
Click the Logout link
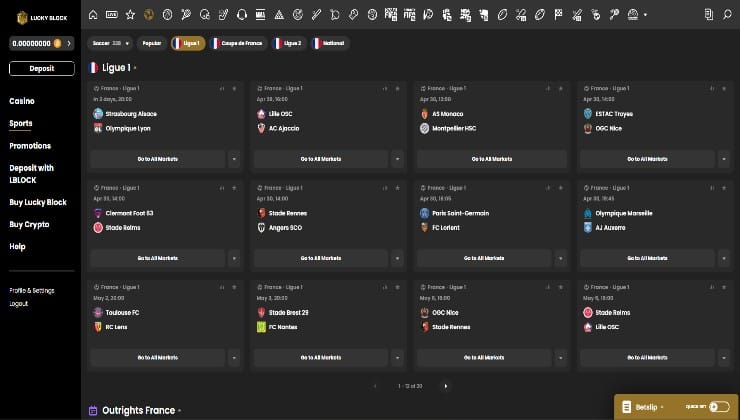point(19,303)
